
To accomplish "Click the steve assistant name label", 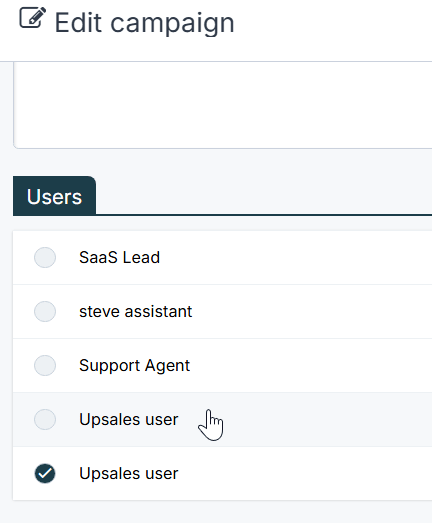I will (x=135, y=312).
